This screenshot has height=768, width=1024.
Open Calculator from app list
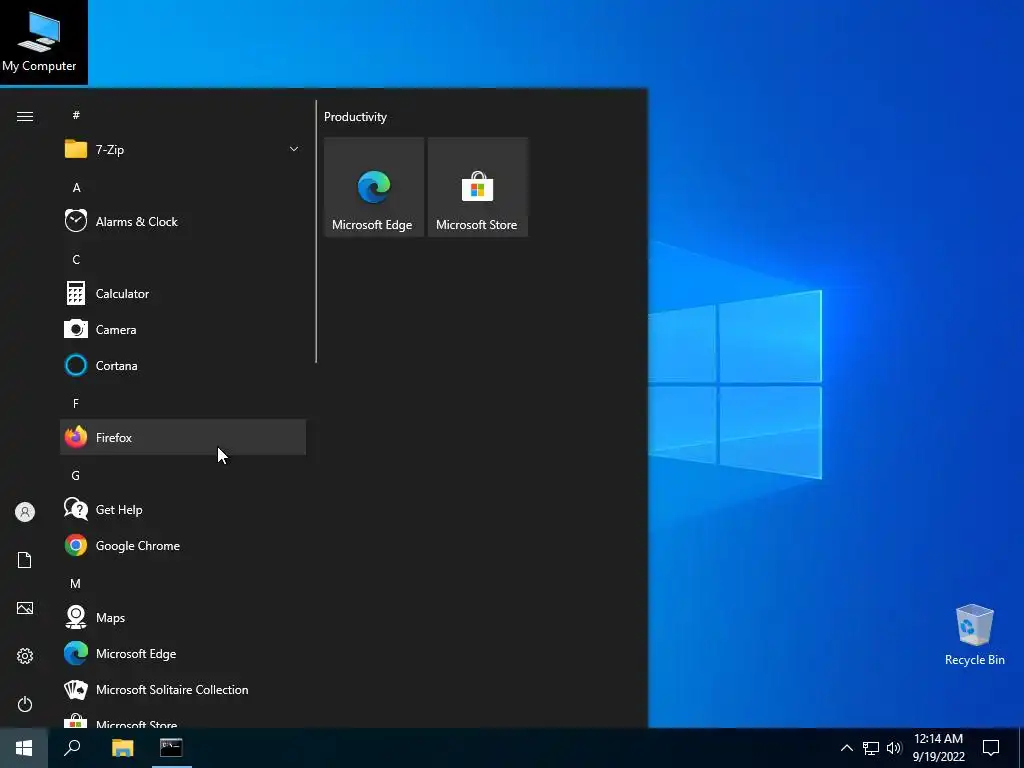183,293
